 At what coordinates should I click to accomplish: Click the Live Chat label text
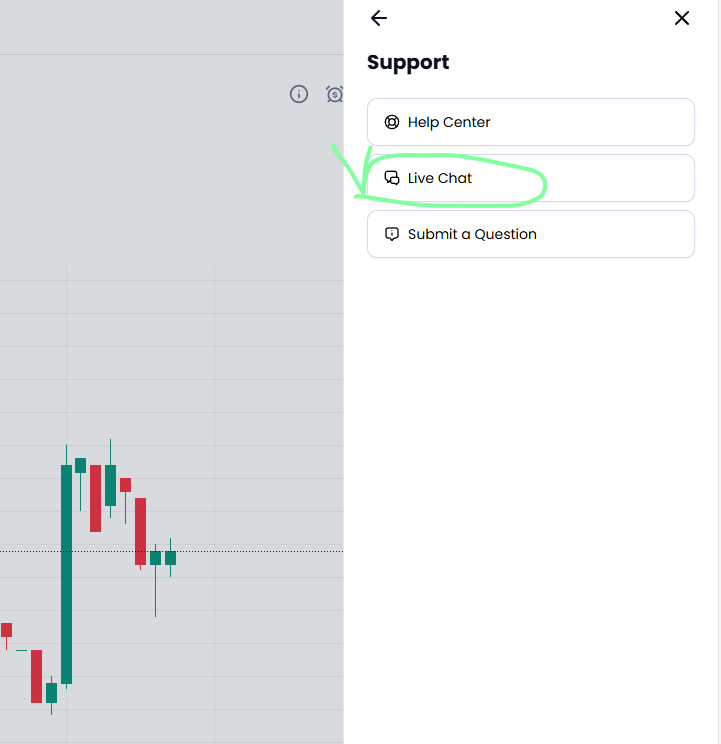coord(440,178)
